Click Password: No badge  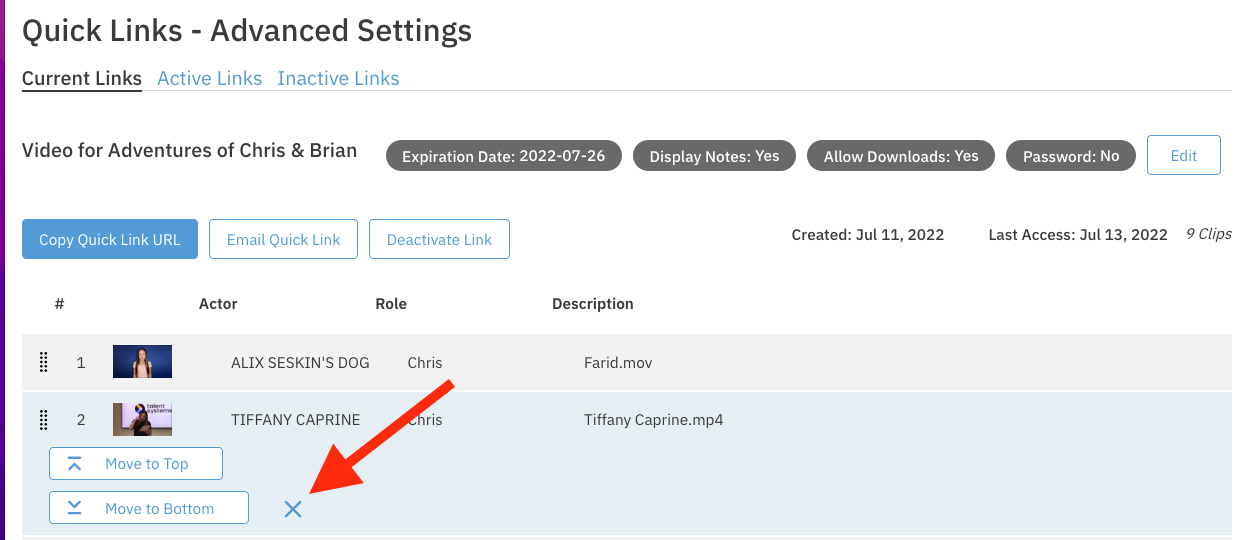[x=1071, y=156]
